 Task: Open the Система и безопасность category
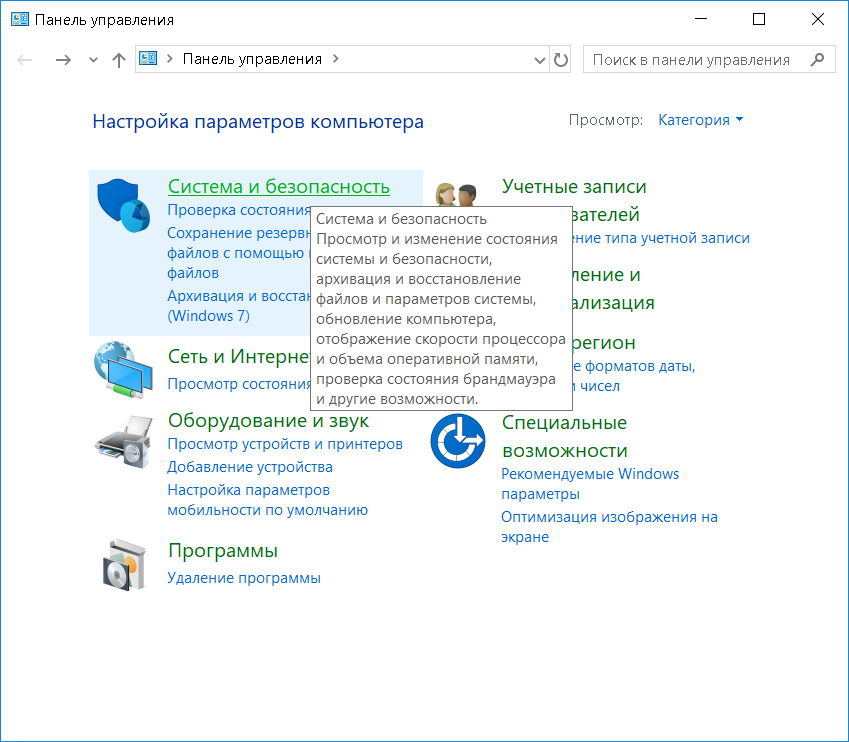[278, 187]
